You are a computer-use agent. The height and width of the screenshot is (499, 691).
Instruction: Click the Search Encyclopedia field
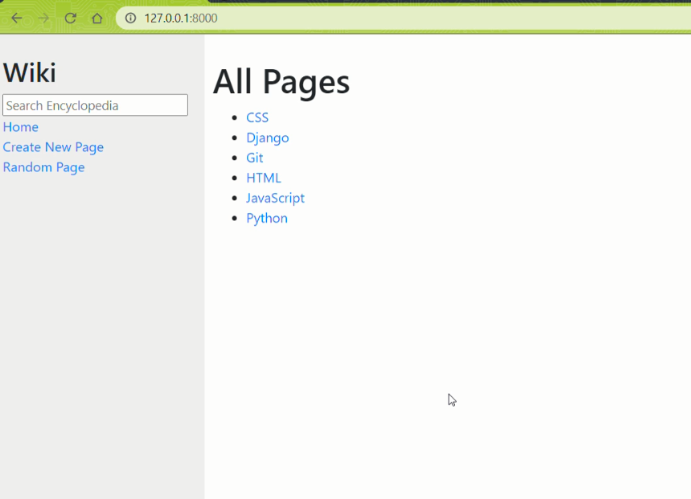pos(95,105)
